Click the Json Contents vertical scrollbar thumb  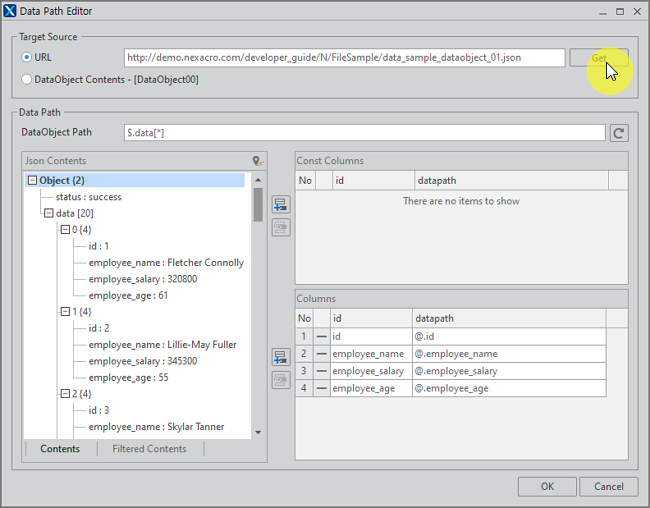(x=258, y=204)
